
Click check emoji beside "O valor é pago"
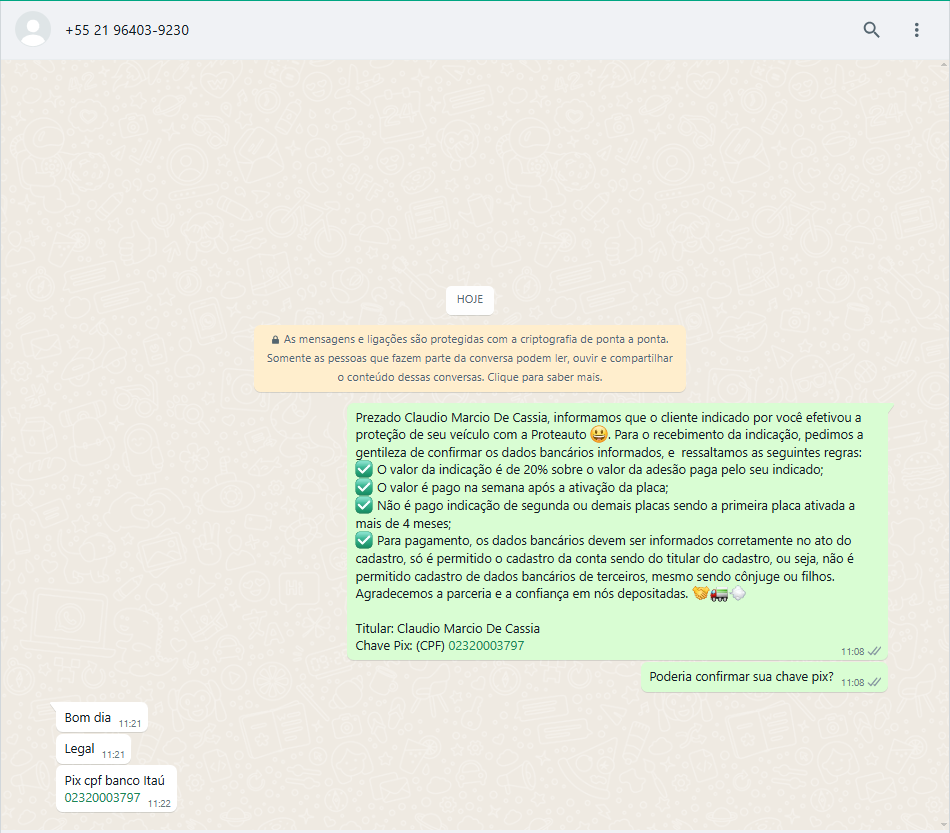[x=364, y=488]
